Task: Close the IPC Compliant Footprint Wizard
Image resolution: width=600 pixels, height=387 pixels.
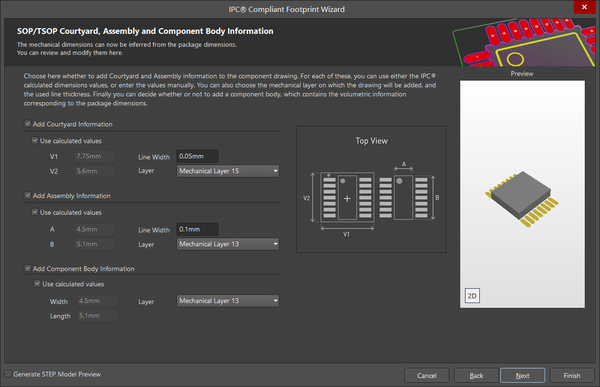Action: (x=584, y=7)
